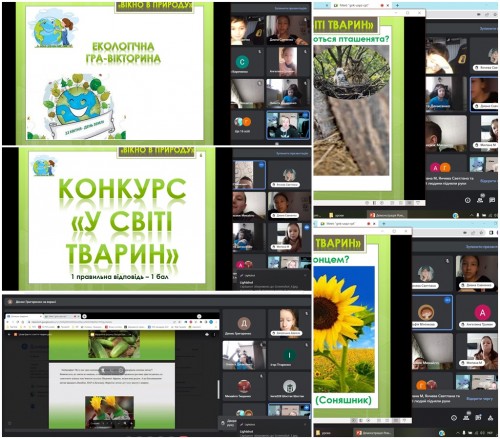The width and height of the screenshot is (500, 439).
Task: Close the Meet tab in sunflower screenshot browser
Action: point(373,224)
